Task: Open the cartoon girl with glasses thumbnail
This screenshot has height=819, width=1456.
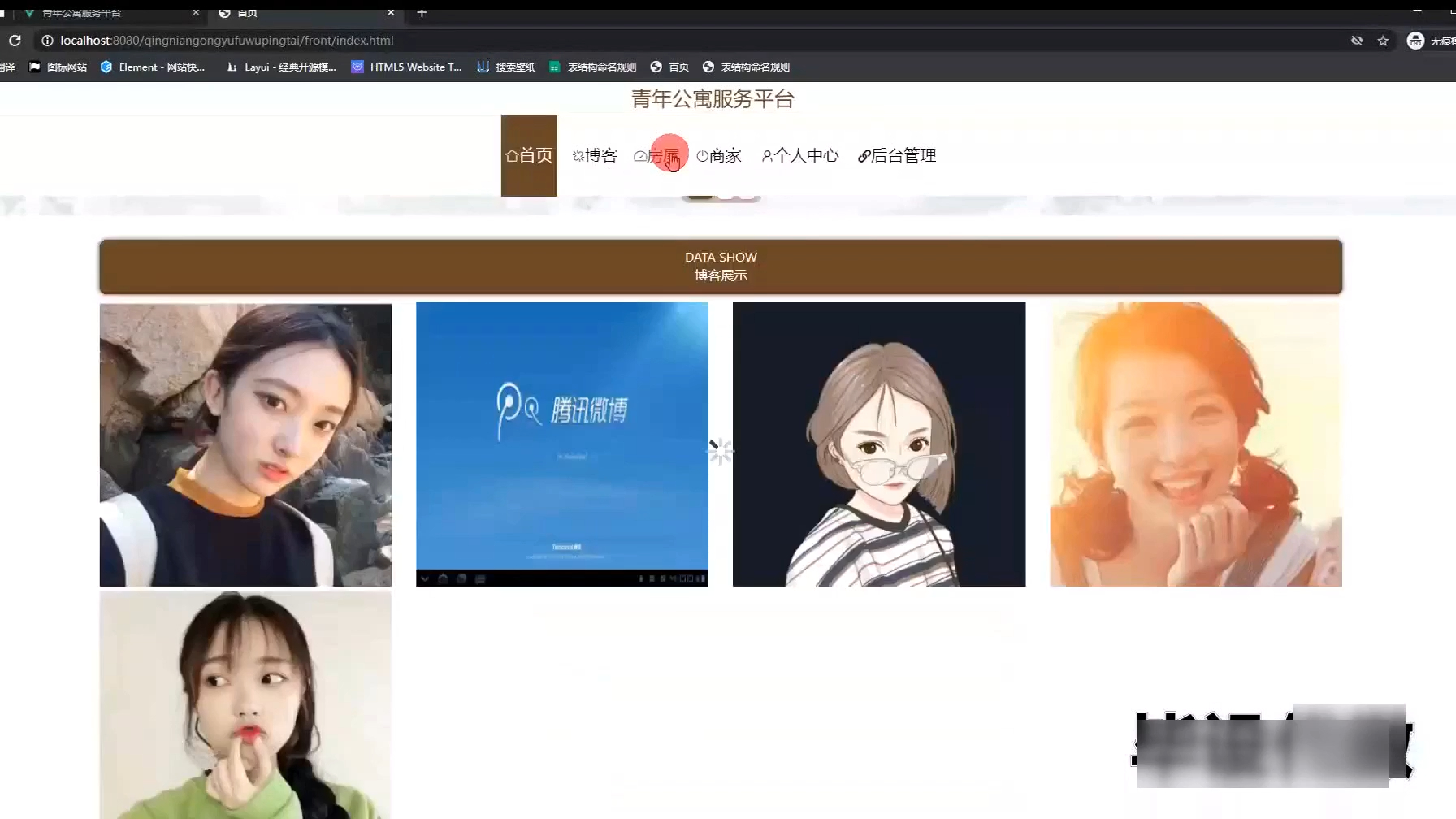Action: 879,444
